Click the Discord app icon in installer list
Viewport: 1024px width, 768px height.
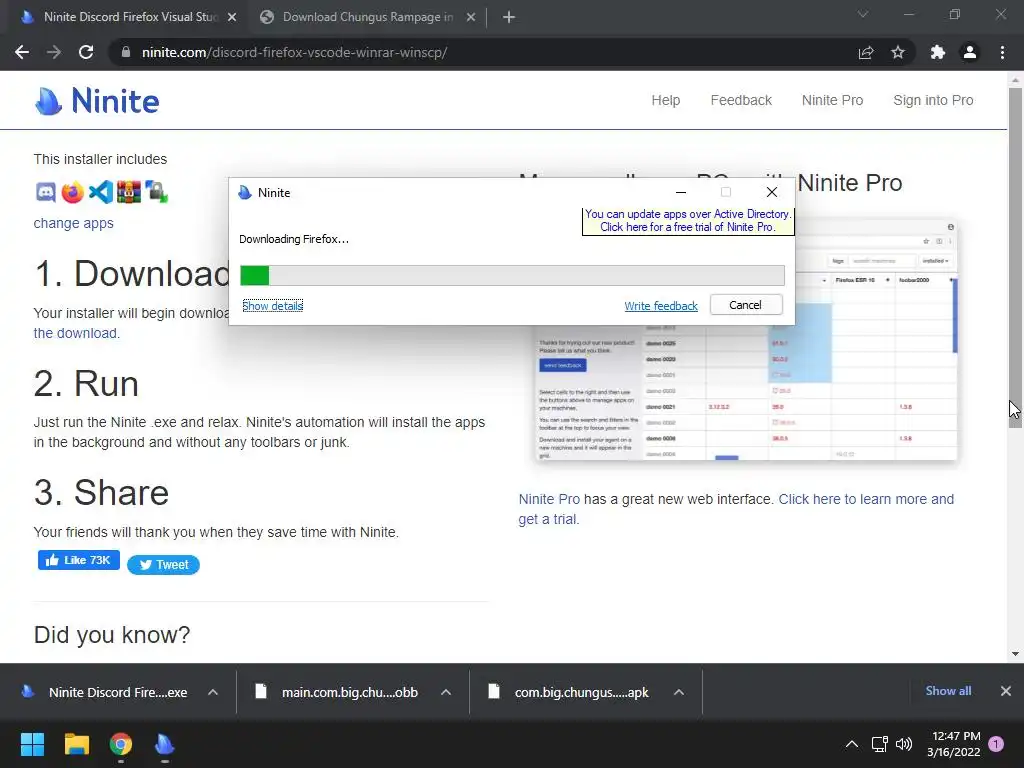tap(45, 192)
